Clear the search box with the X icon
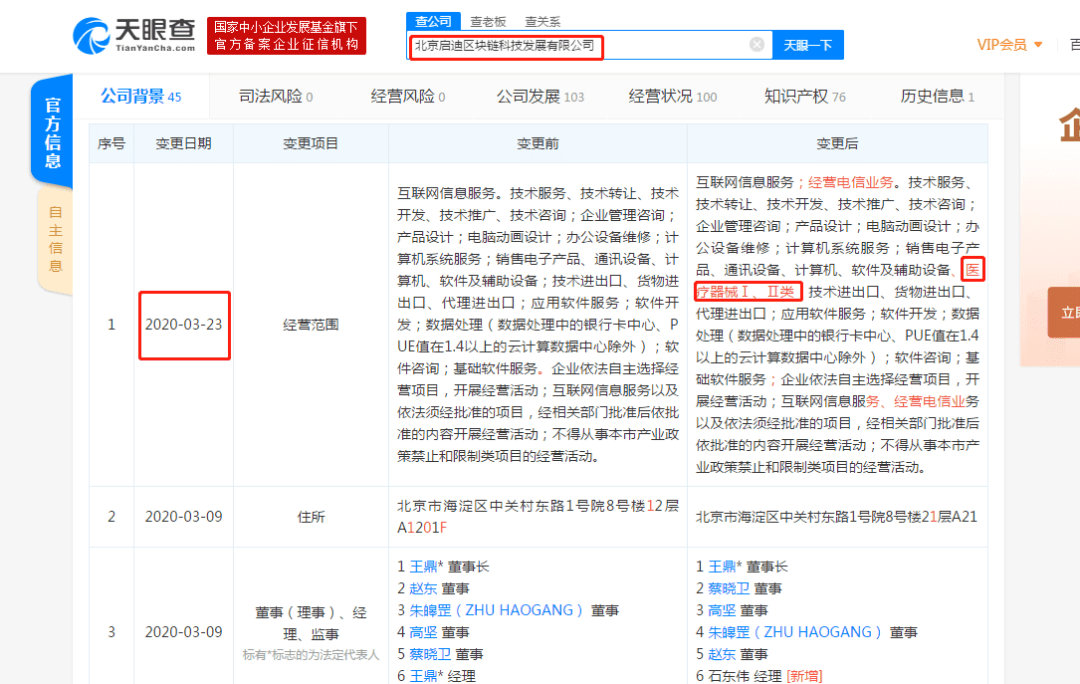This screenshot has width=1080, height=684. [756, 45]
